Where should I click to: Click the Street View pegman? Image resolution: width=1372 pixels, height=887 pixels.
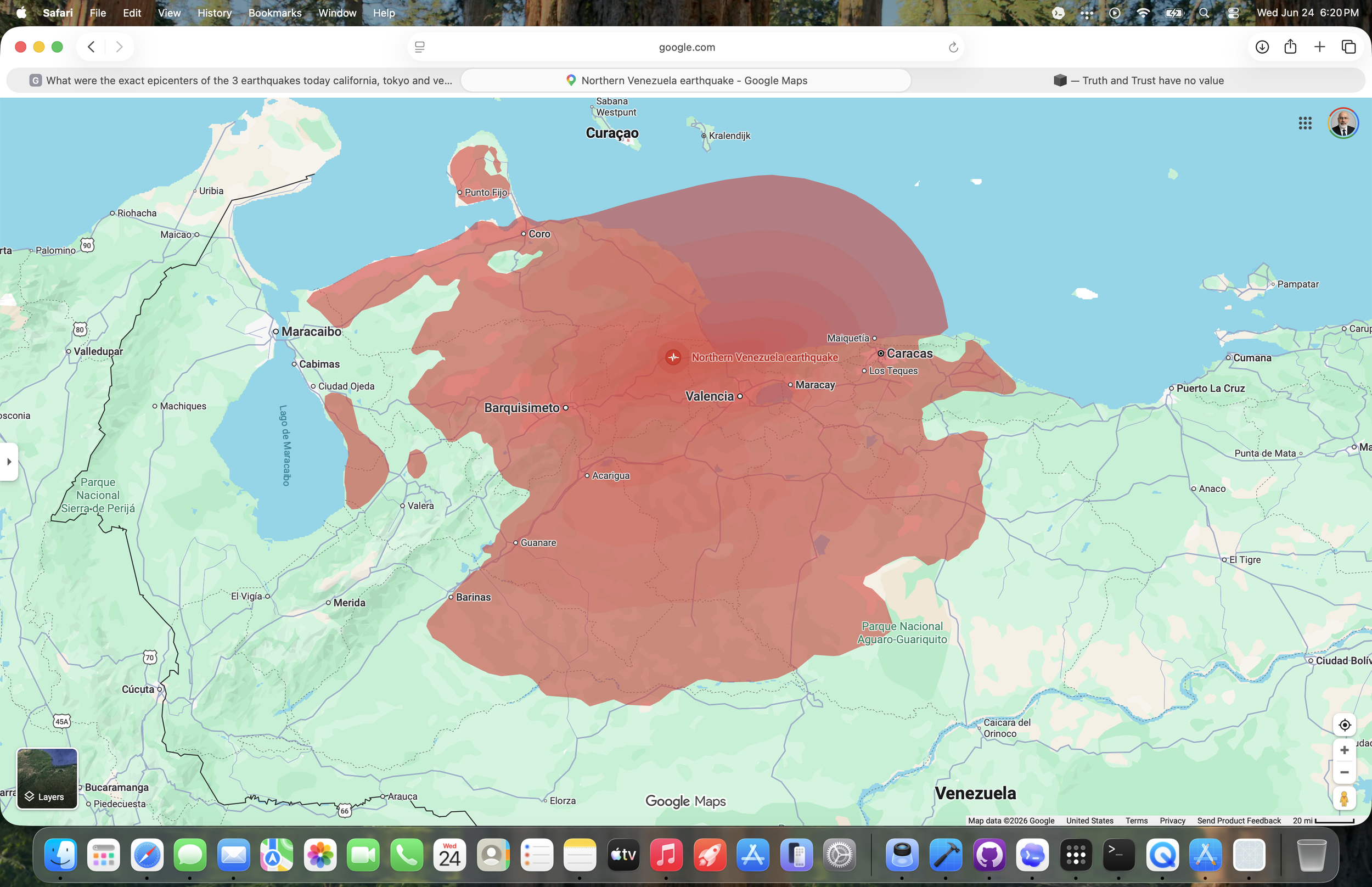click(x=1344, y=799)
